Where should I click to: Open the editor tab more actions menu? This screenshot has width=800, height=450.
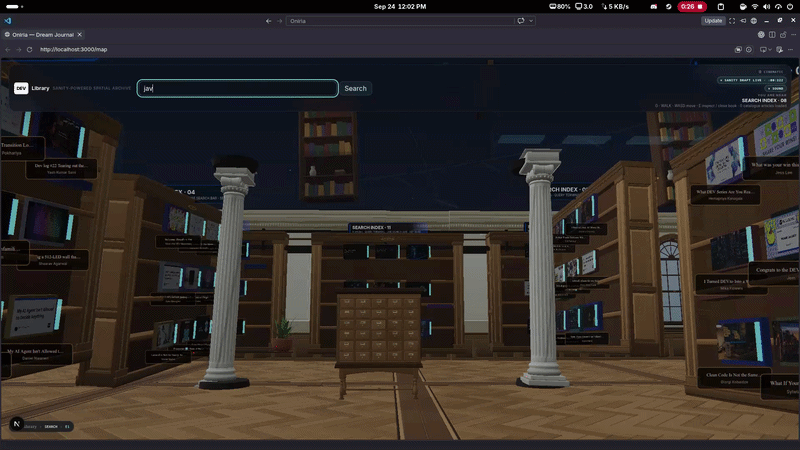click(x=793, y=35)
